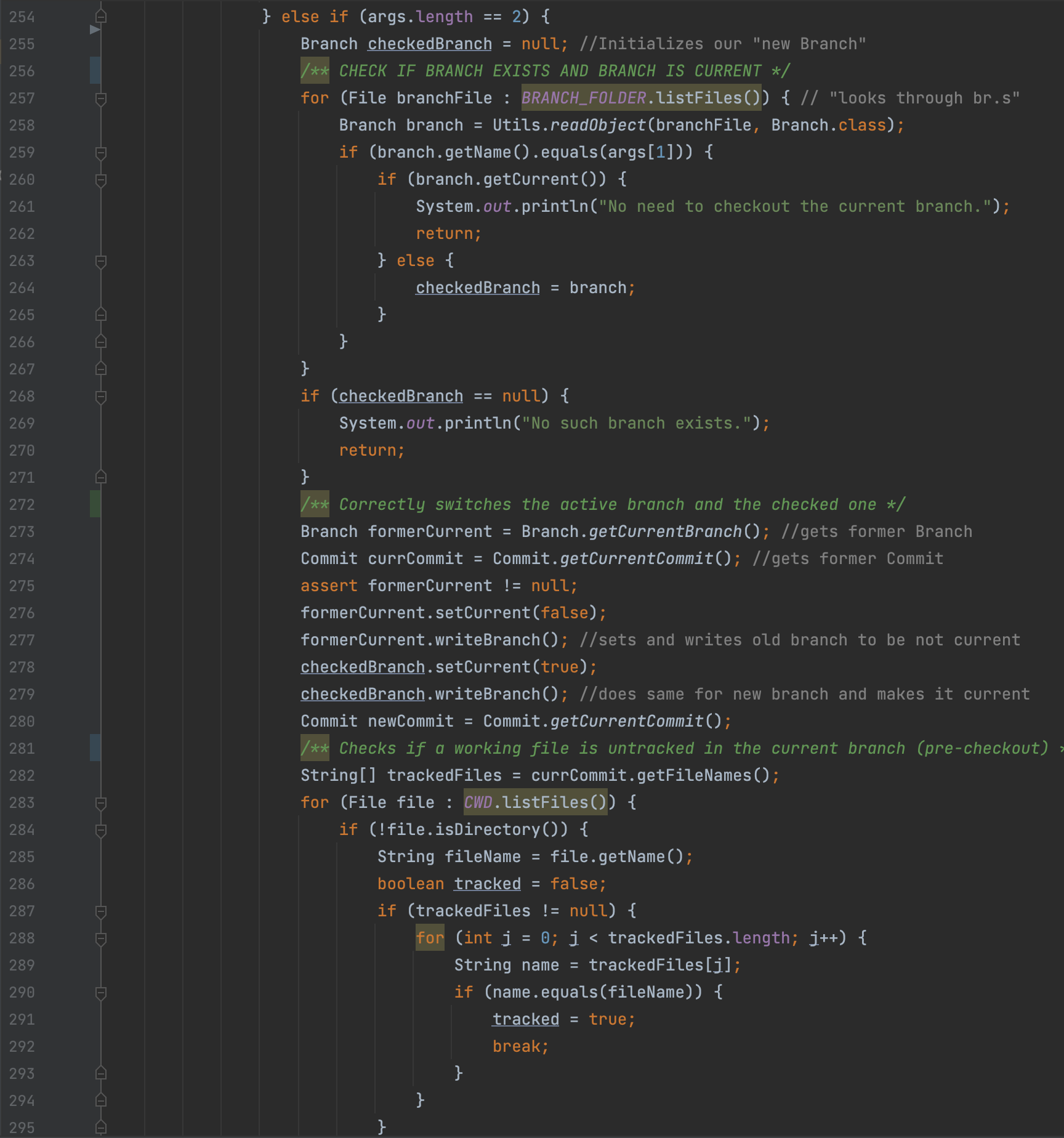Click fold marker at line 287 trackedFiles check
The width and height of the screenshot is (1064, 1138).
pyautogui.click(x=101, y=911)
